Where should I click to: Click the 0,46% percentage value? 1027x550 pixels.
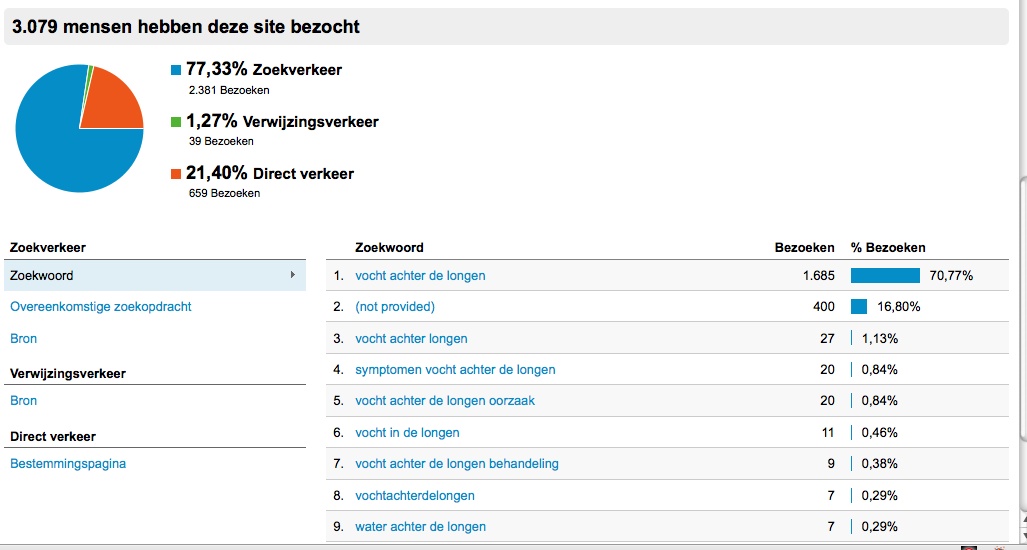880,433
